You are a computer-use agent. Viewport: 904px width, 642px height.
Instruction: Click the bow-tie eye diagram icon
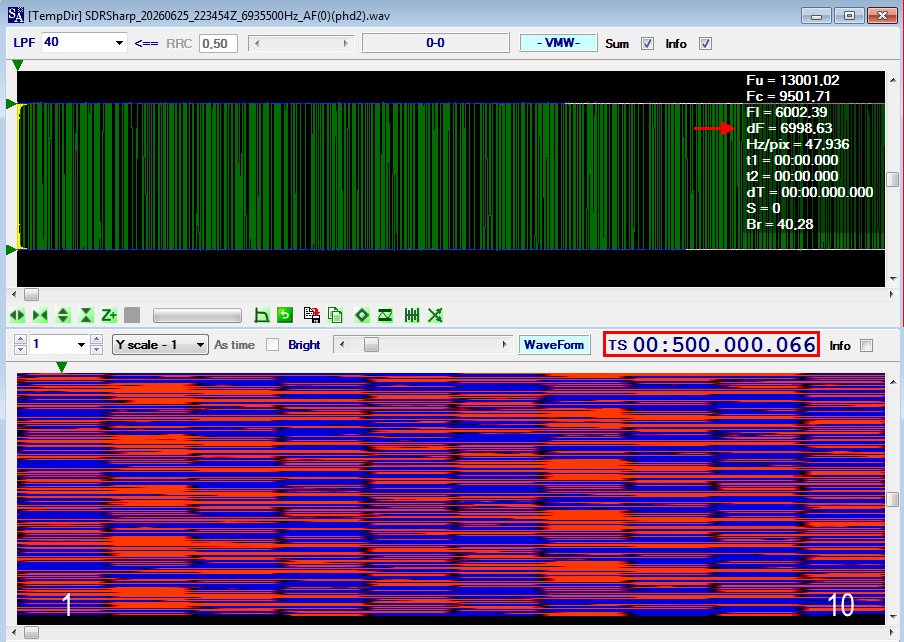click(385, 315)
